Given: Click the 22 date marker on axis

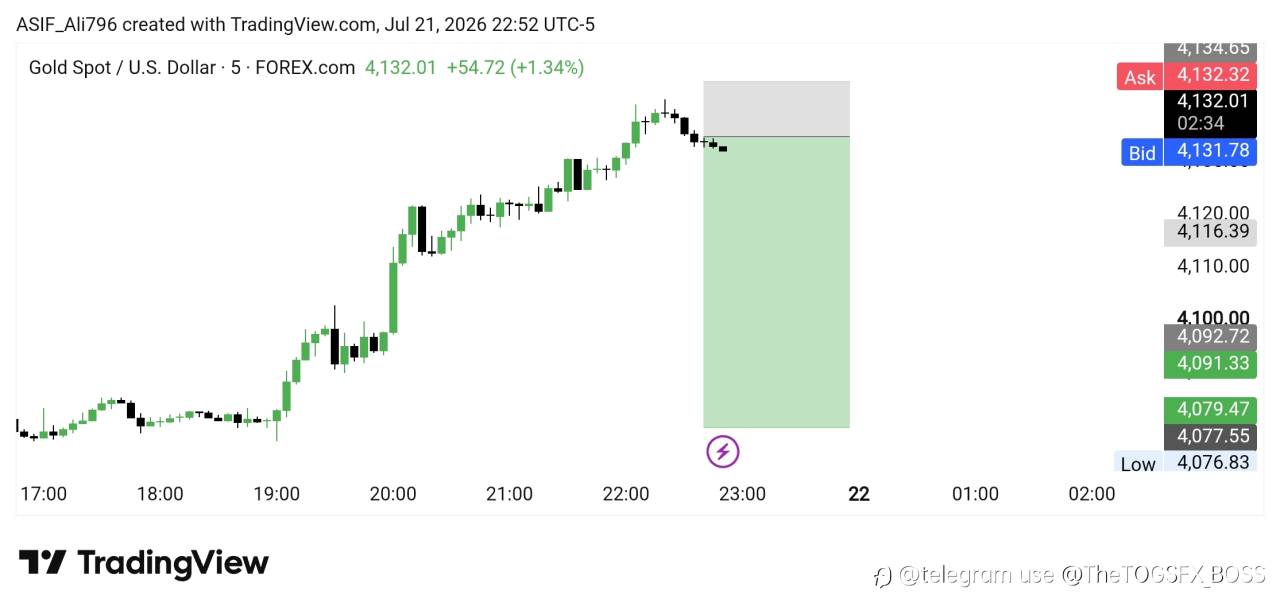Looking at the screenshot, I should 859,494.
